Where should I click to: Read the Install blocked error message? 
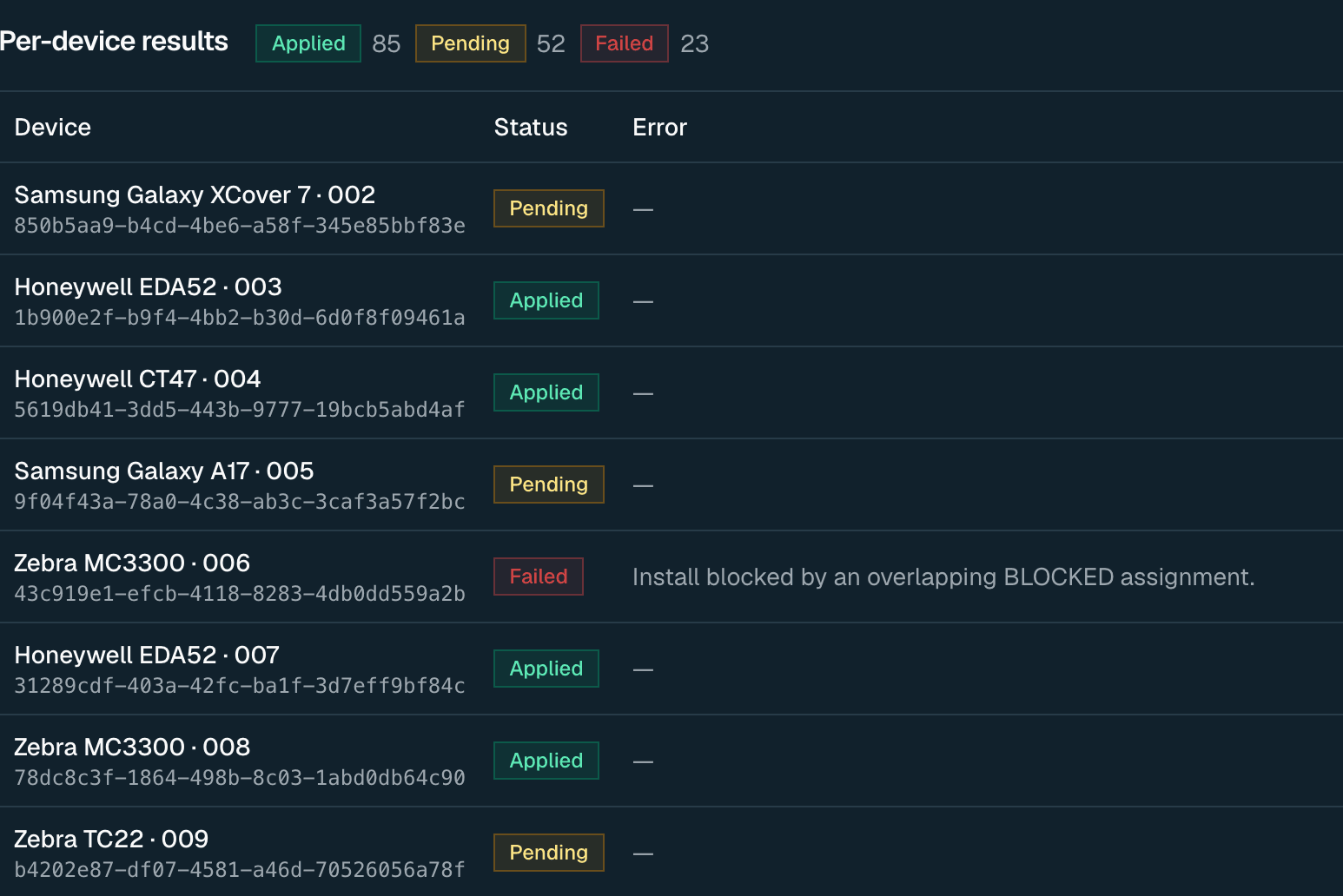pos(943,577)
